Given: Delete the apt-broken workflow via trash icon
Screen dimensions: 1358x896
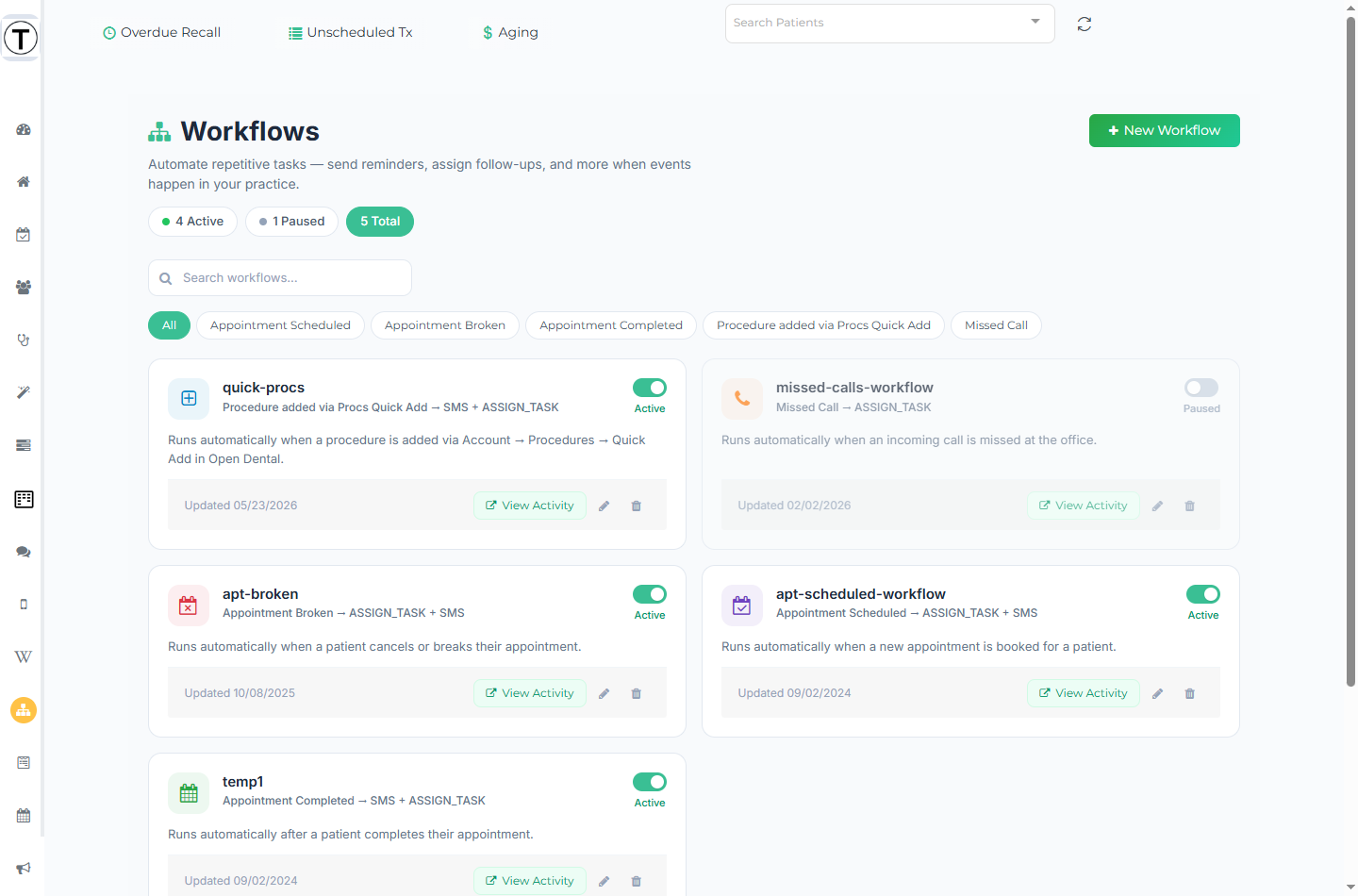Looking at the screenshot, I should tap(637, 693).
